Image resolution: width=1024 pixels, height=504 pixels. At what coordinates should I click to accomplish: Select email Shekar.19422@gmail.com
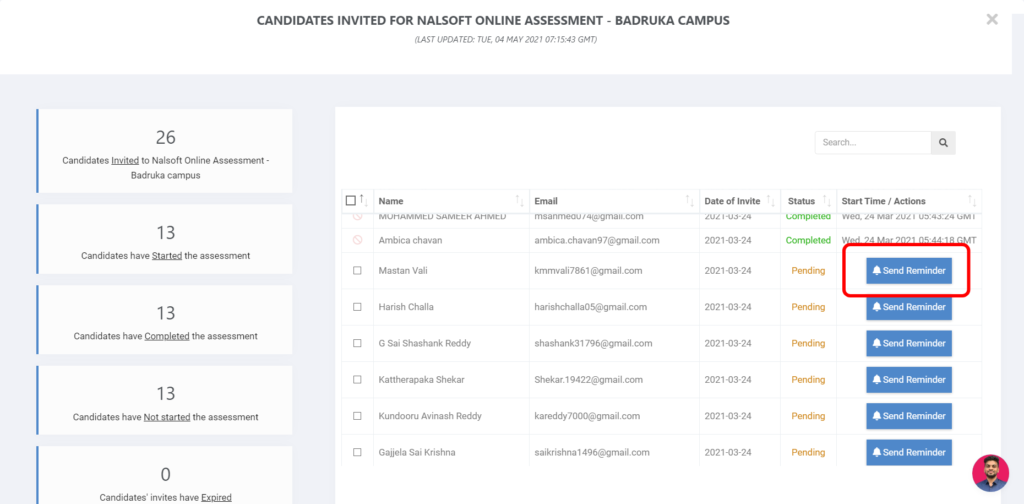[x=588, y=379]
